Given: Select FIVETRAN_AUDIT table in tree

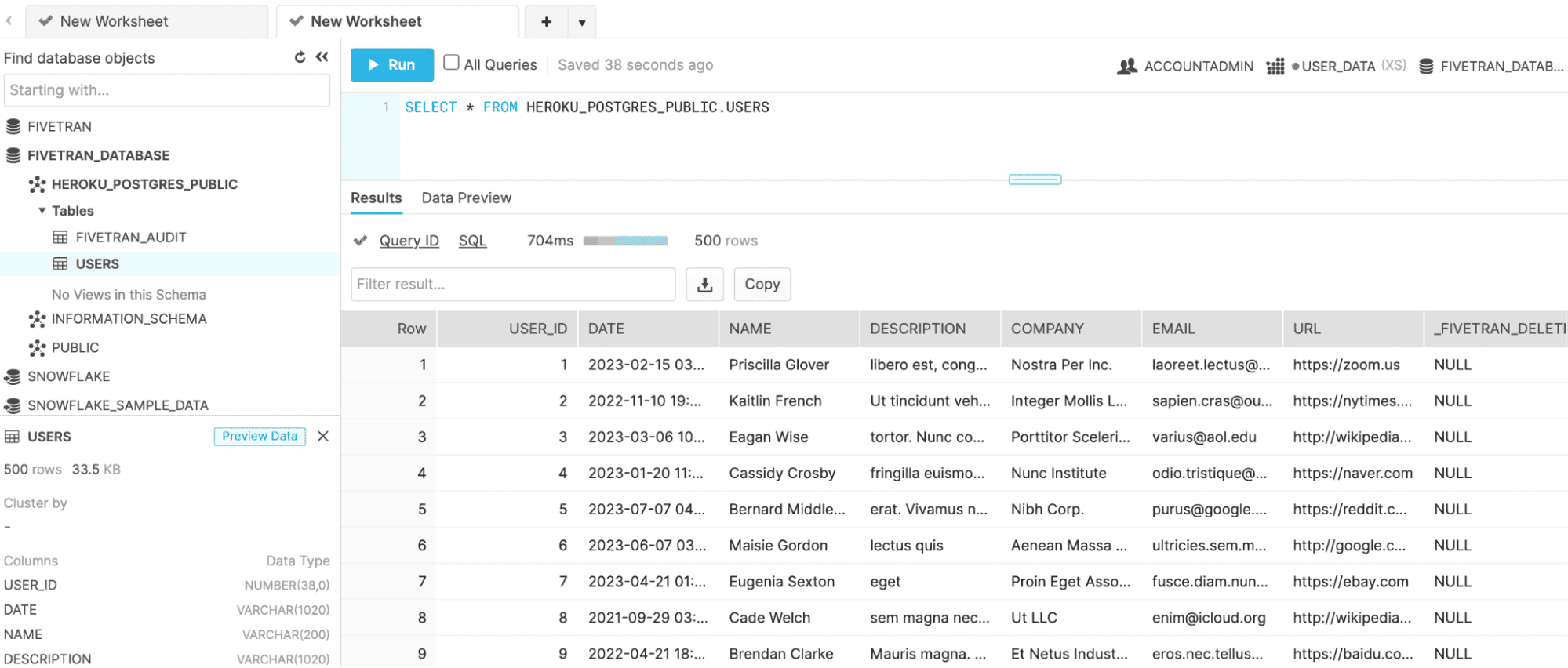Looking at the screenshot, I should [131, 238].
